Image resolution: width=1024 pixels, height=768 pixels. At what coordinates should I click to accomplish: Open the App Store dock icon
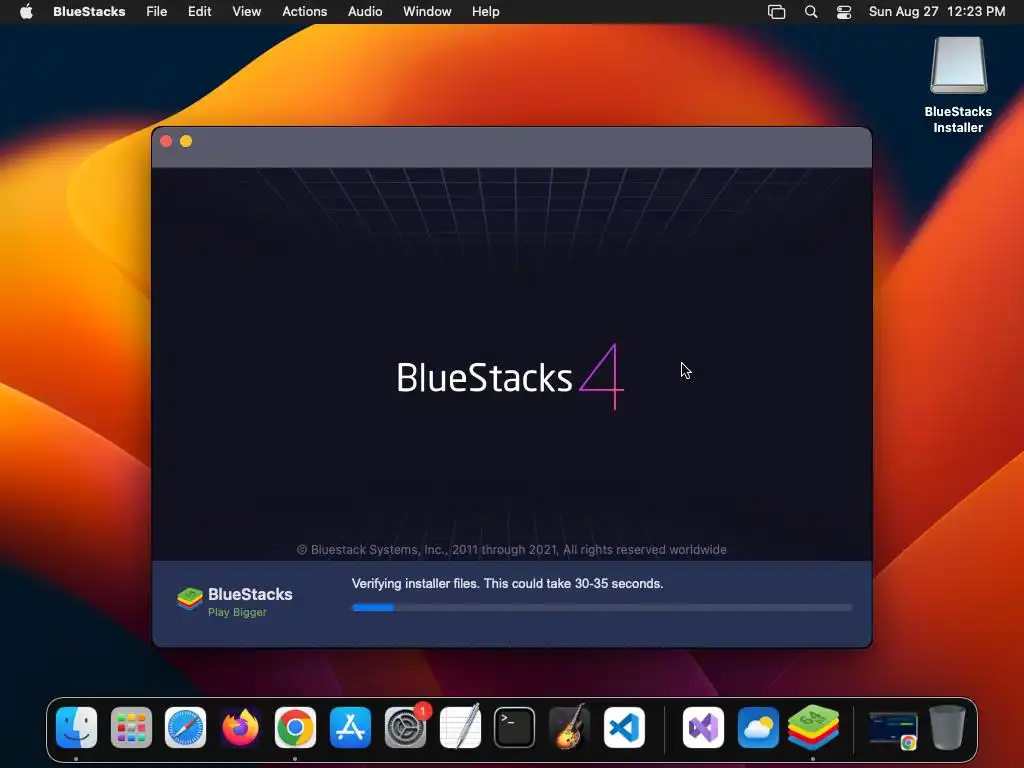tap(350, 727)
